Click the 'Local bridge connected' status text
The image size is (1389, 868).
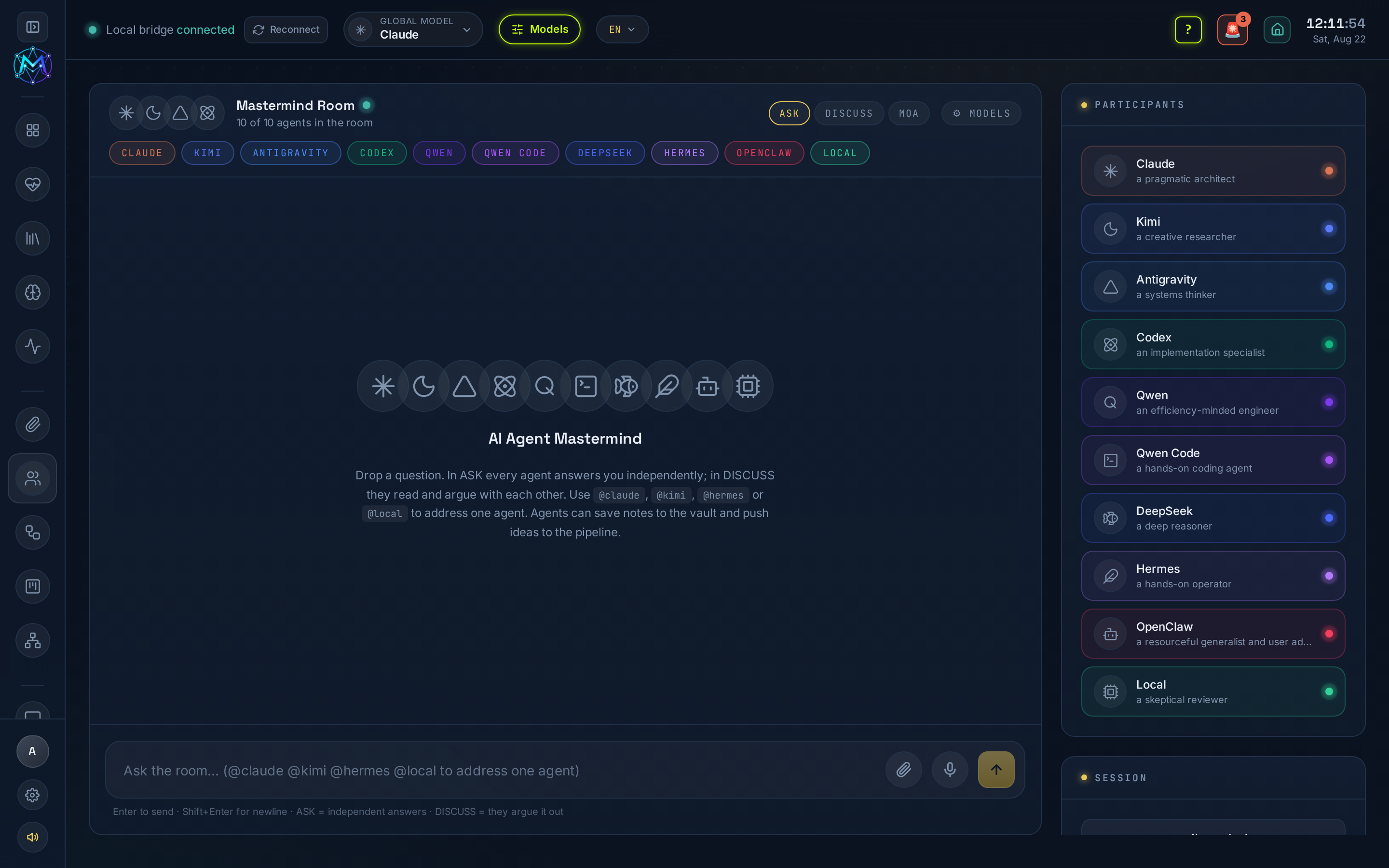pos(170,29)
